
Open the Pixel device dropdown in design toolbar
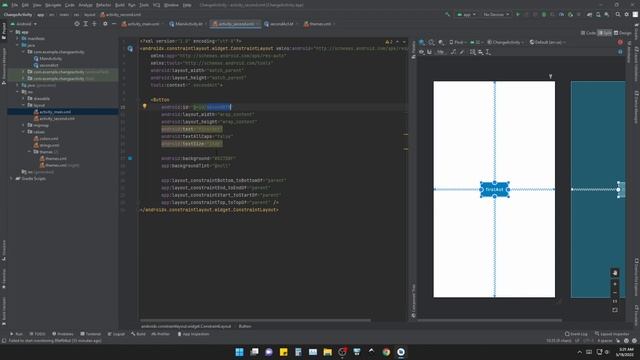(x=458, y=42)
